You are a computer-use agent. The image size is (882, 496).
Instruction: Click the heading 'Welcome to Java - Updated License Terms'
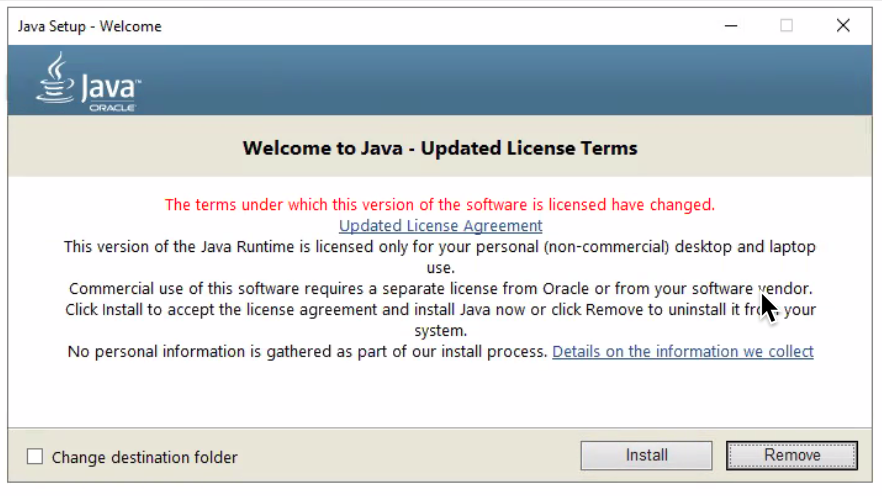click(x=440, y=148)
